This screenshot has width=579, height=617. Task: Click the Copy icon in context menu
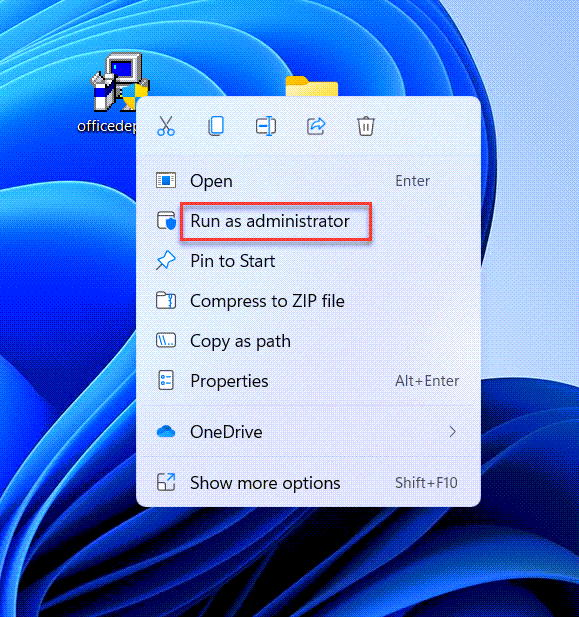(216, 126)
